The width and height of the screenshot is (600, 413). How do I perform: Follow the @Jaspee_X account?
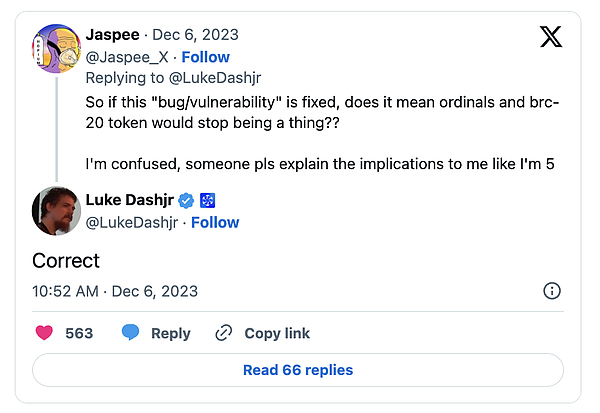(x=205, y=57)
